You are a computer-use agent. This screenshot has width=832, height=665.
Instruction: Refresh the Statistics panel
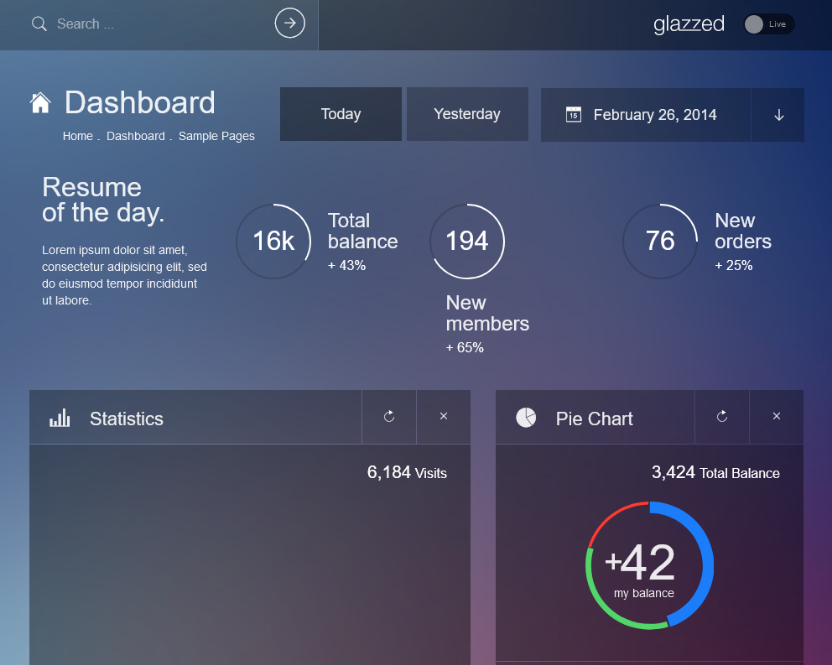(389, 417)
